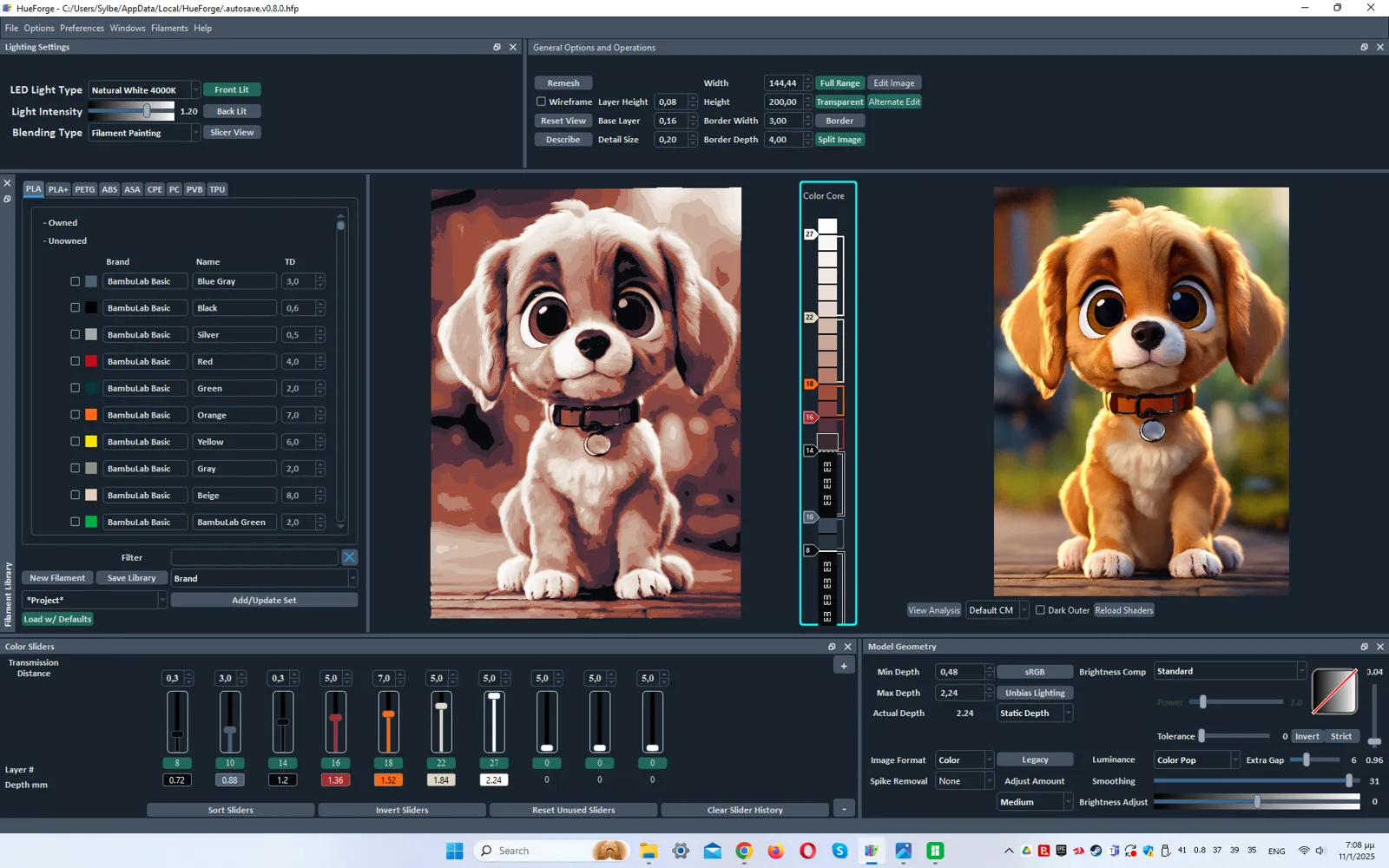
Task: Open the *Project* set dropdown
Action: [x=94, y=600]
